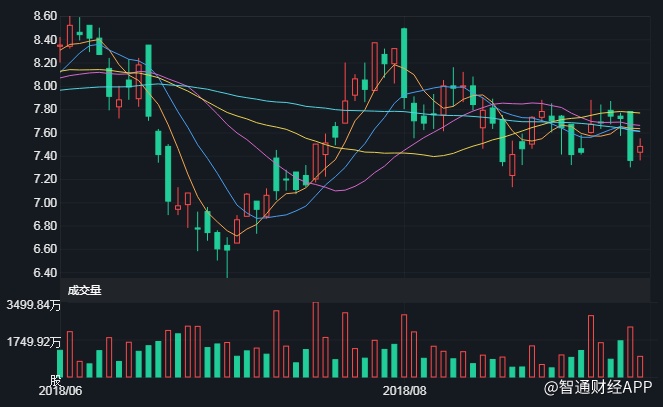663x407 pixels.
Task: Click the 股 unit label at bottom left
Action: (56, 380)
